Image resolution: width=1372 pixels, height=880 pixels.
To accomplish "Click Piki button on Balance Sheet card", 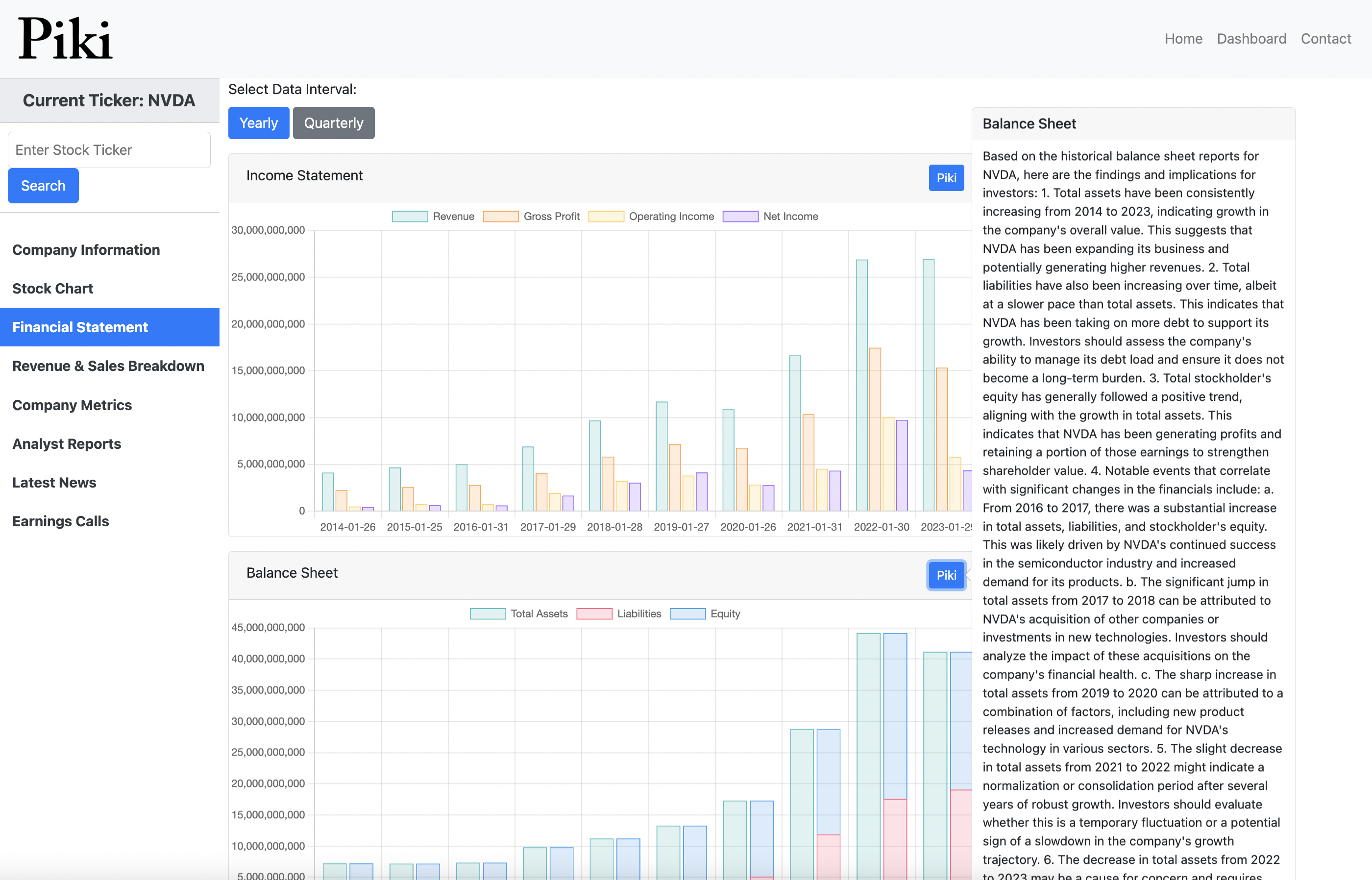I will [946, 575].
